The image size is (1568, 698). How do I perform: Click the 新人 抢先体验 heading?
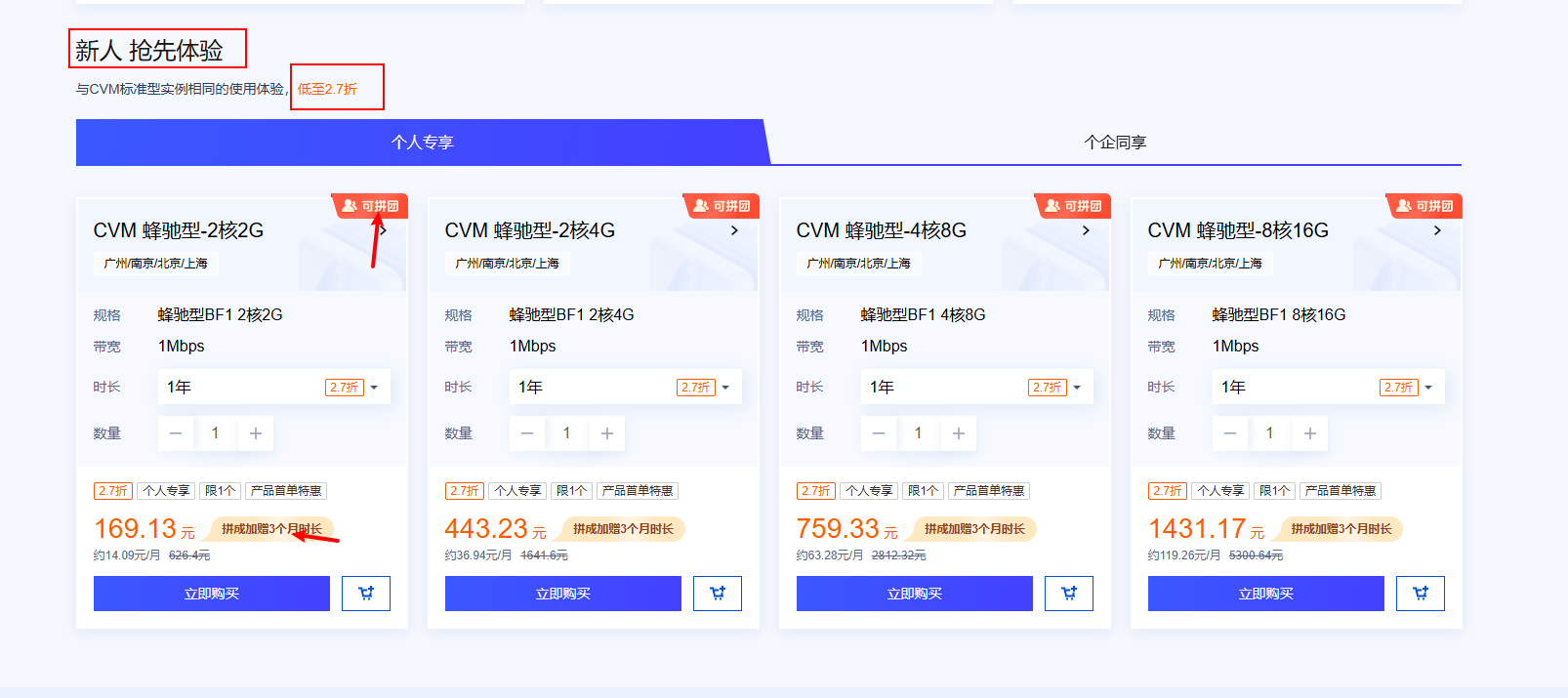[x=149, y=50]
